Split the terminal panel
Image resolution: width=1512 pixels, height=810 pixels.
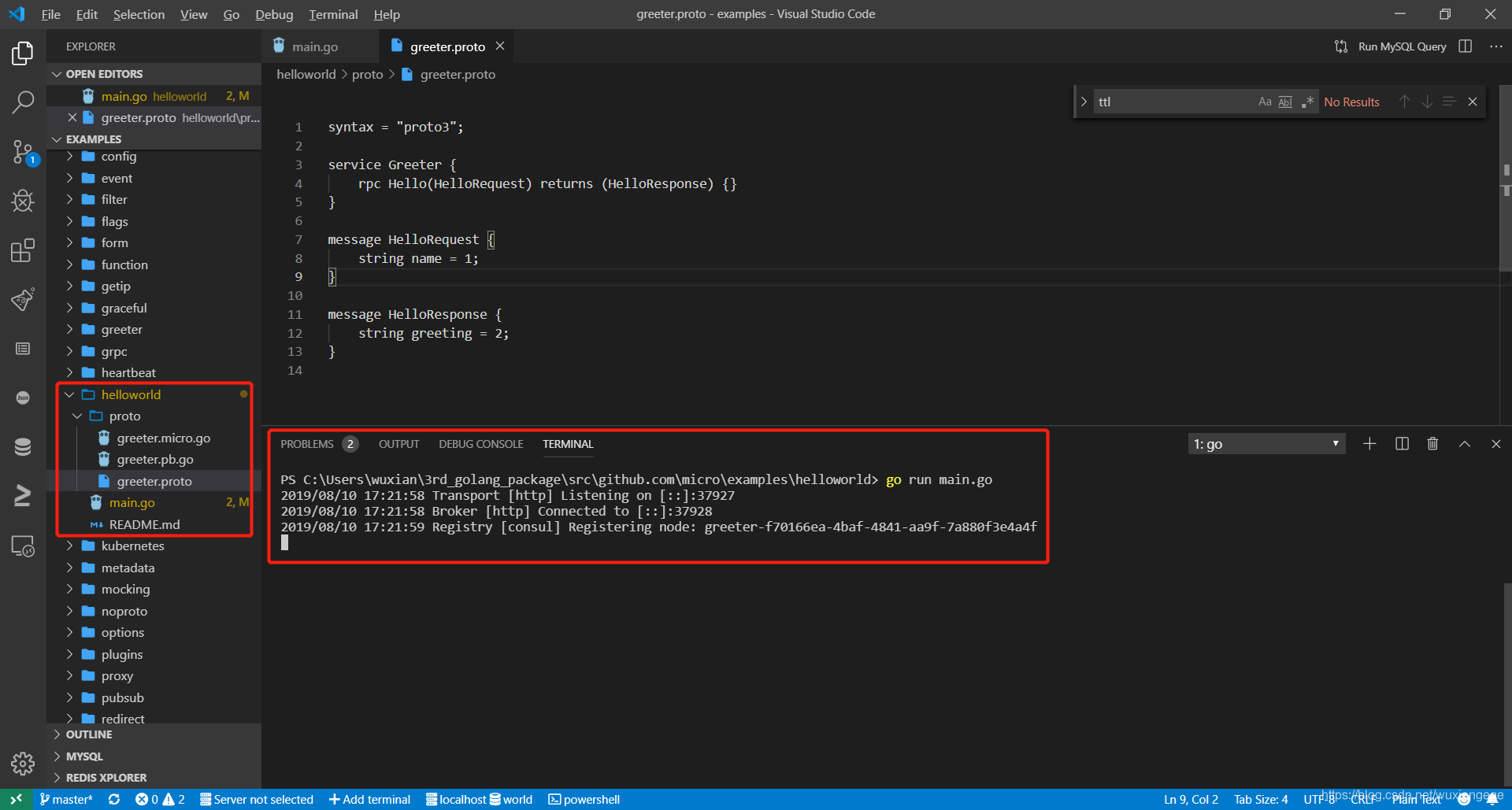tap(1402, 444)
